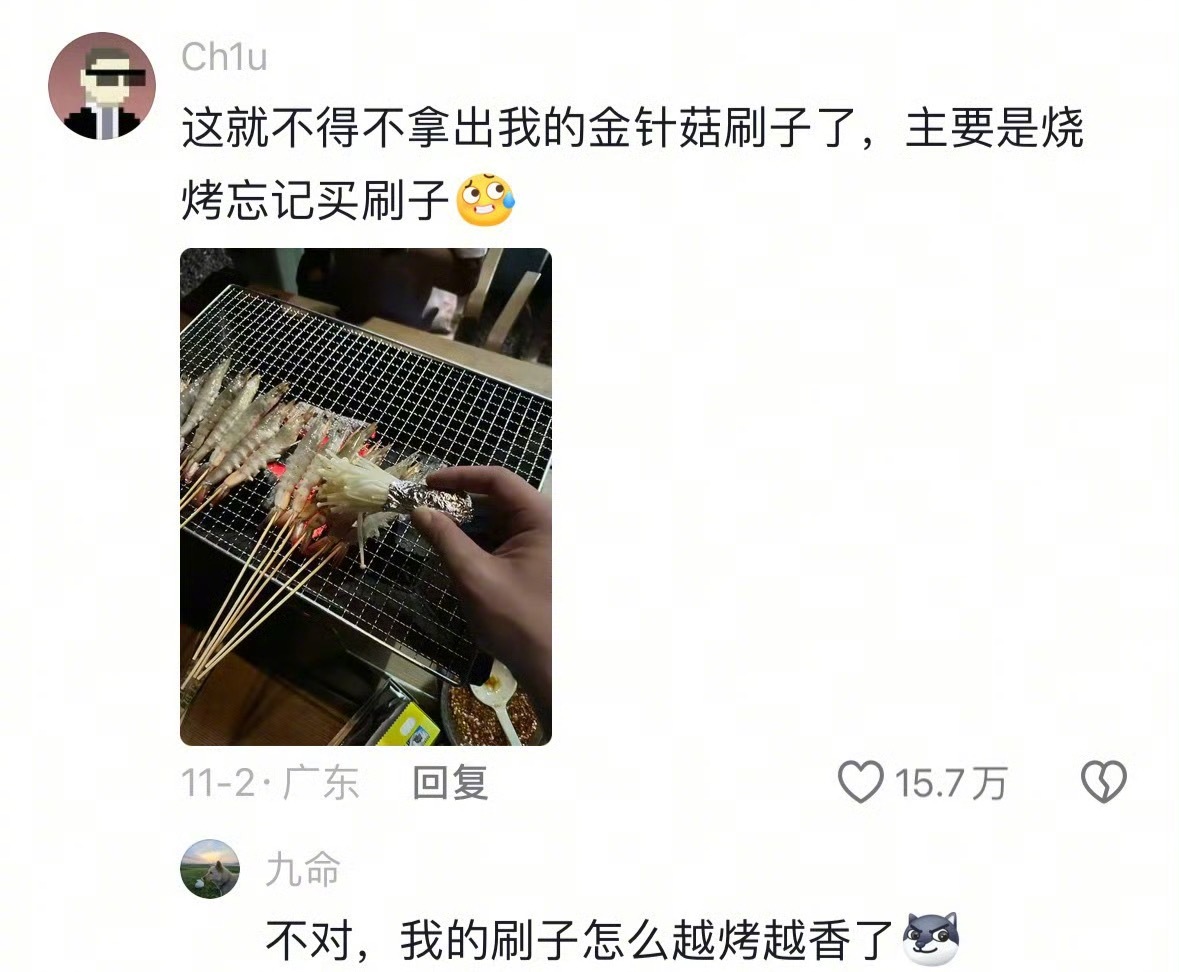Tap the 15.7万 like count
This screenshot has height=972, width=1179.
coord(950,783)
